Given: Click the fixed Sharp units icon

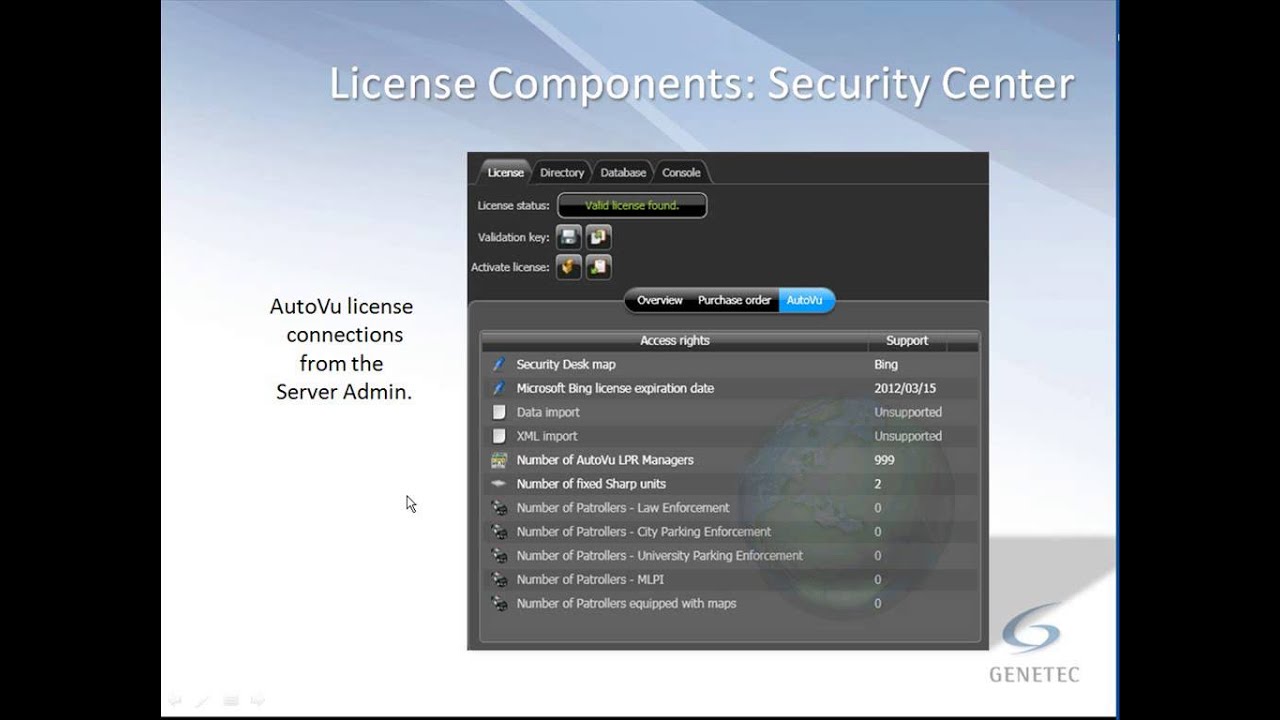Looking at the screenshot, I should point(499,484).
